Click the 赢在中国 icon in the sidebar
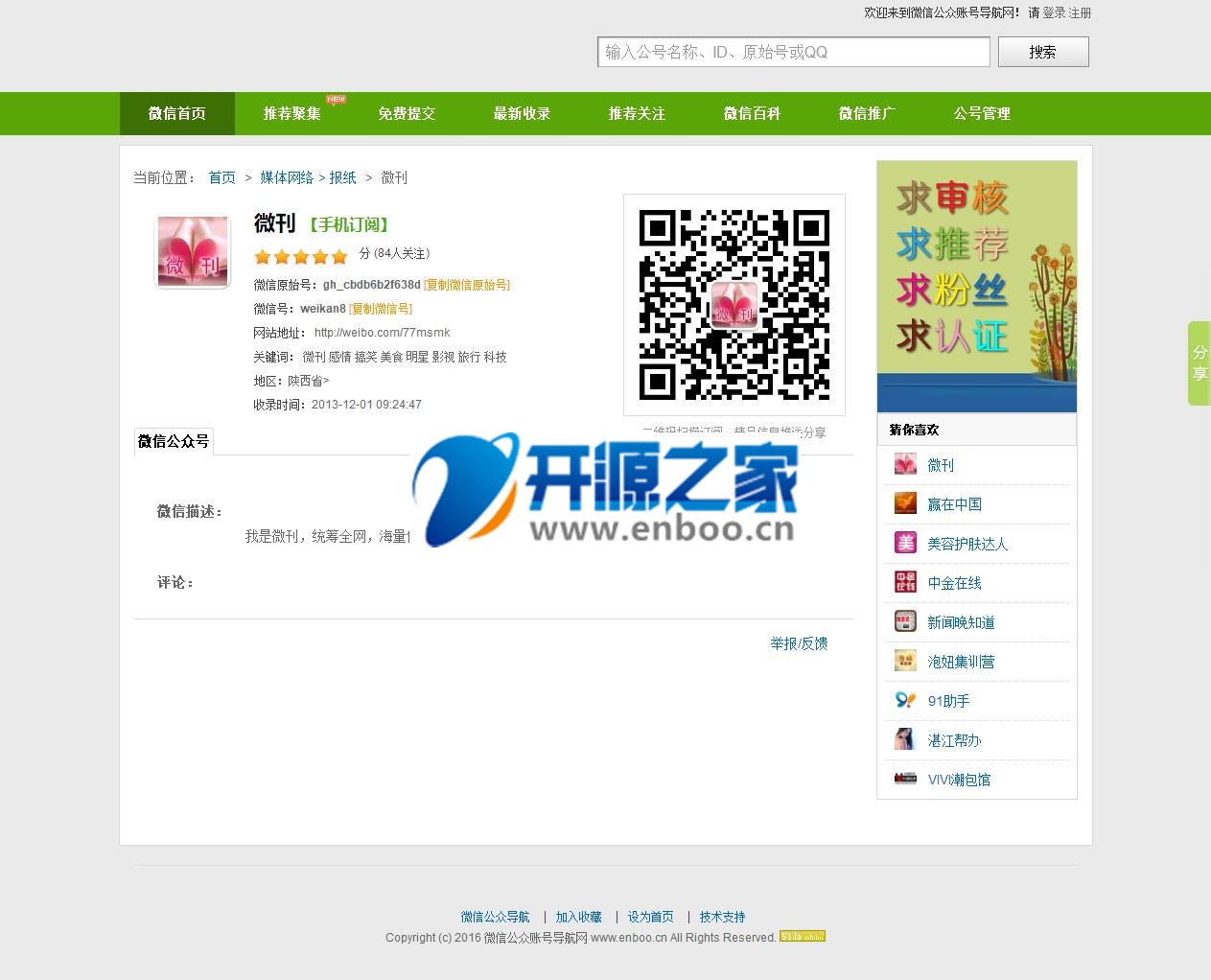Image resolution: width=1211 pixels, height=980 pixels. click(905, 503)
